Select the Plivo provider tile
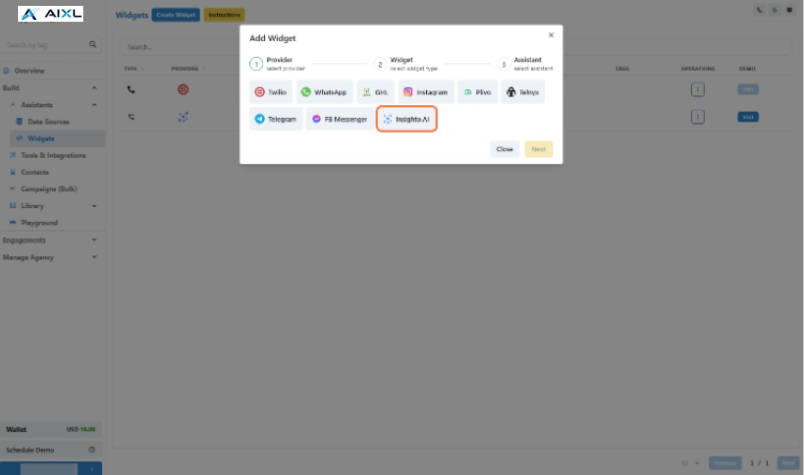Screen dimensions: 804x475 click(477, 92)
